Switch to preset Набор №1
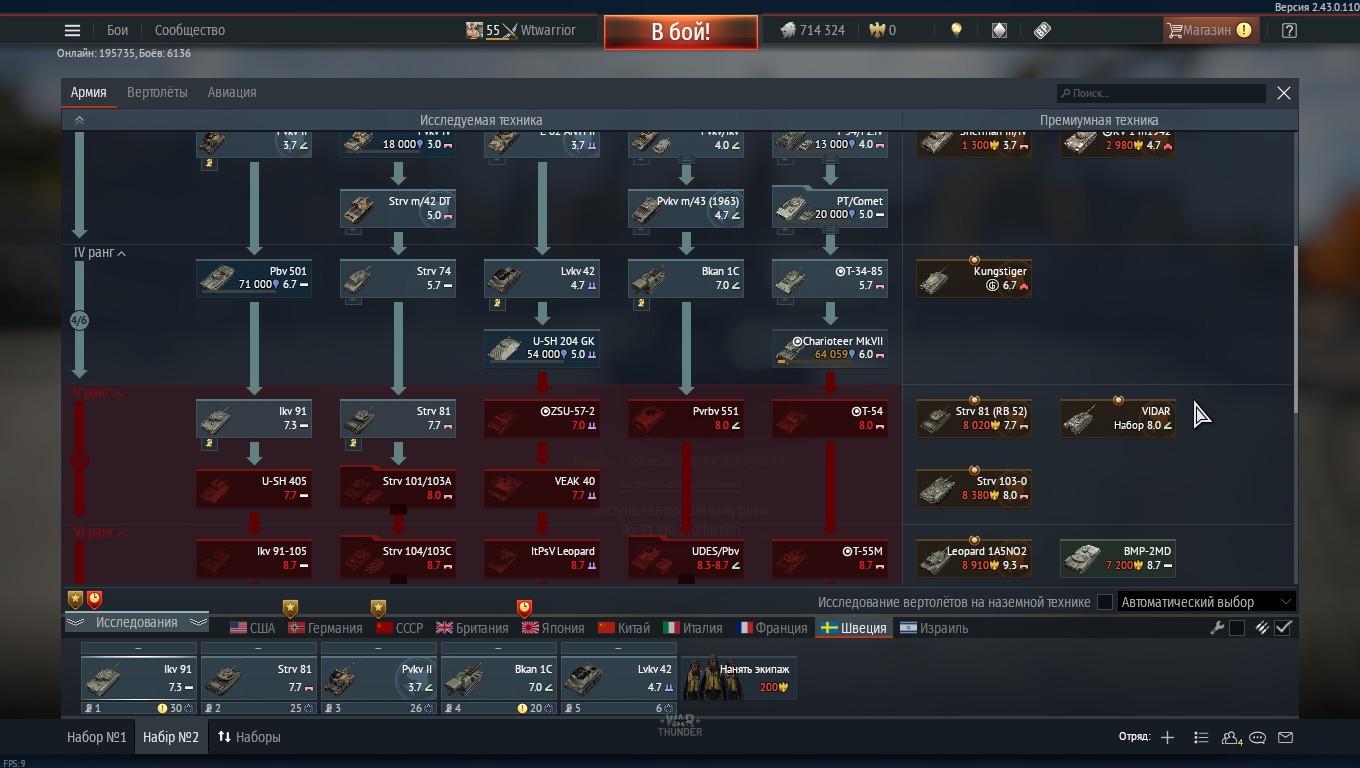1360x768 pixels. pyautogui.click(x=97, y=737)
